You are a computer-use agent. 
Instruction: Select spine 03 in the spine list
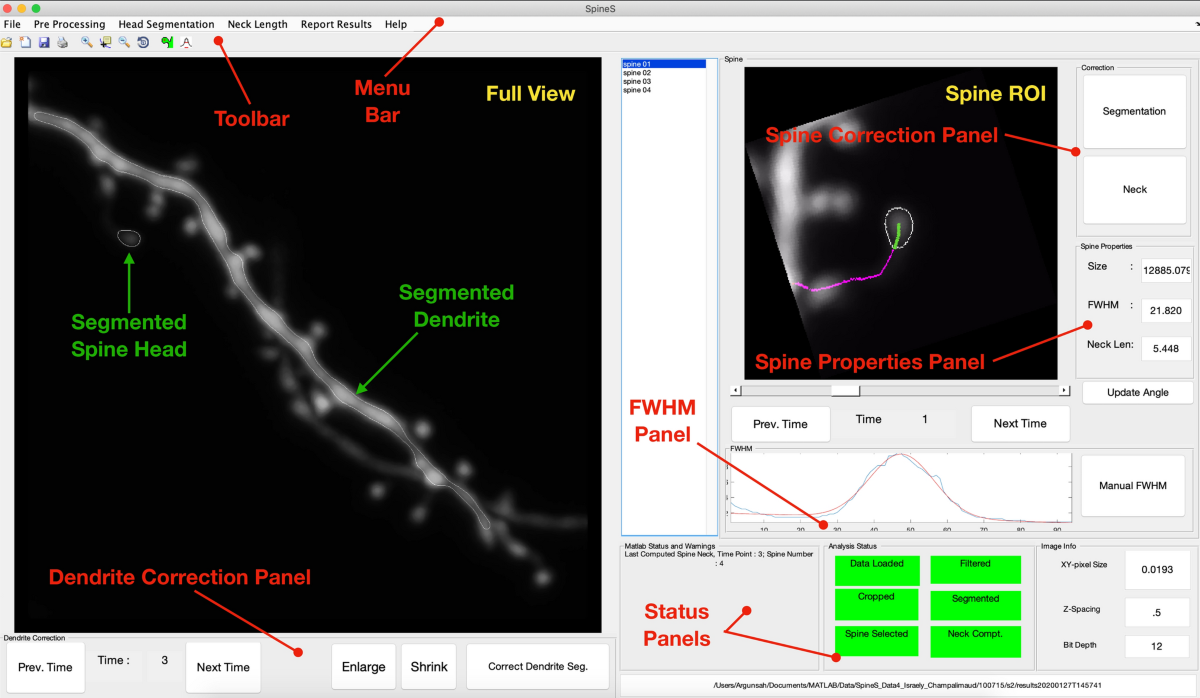[x=637, y=82]
